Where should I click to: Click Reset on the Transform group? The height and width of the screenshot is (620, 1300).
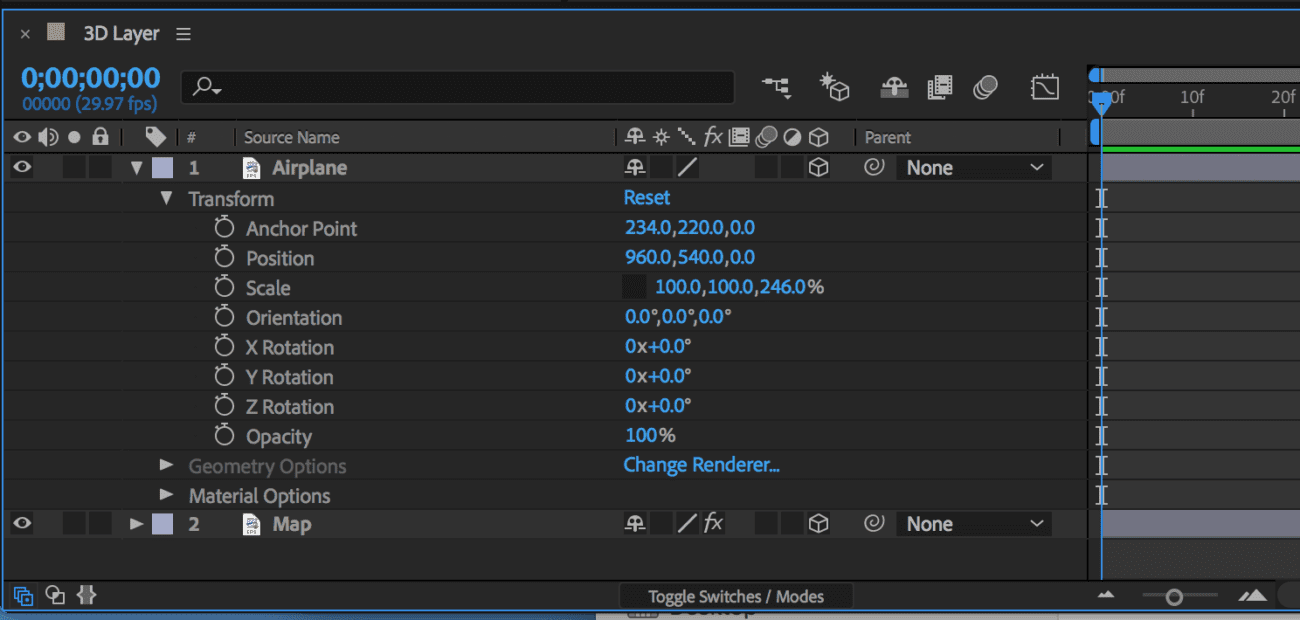point(646,197)
